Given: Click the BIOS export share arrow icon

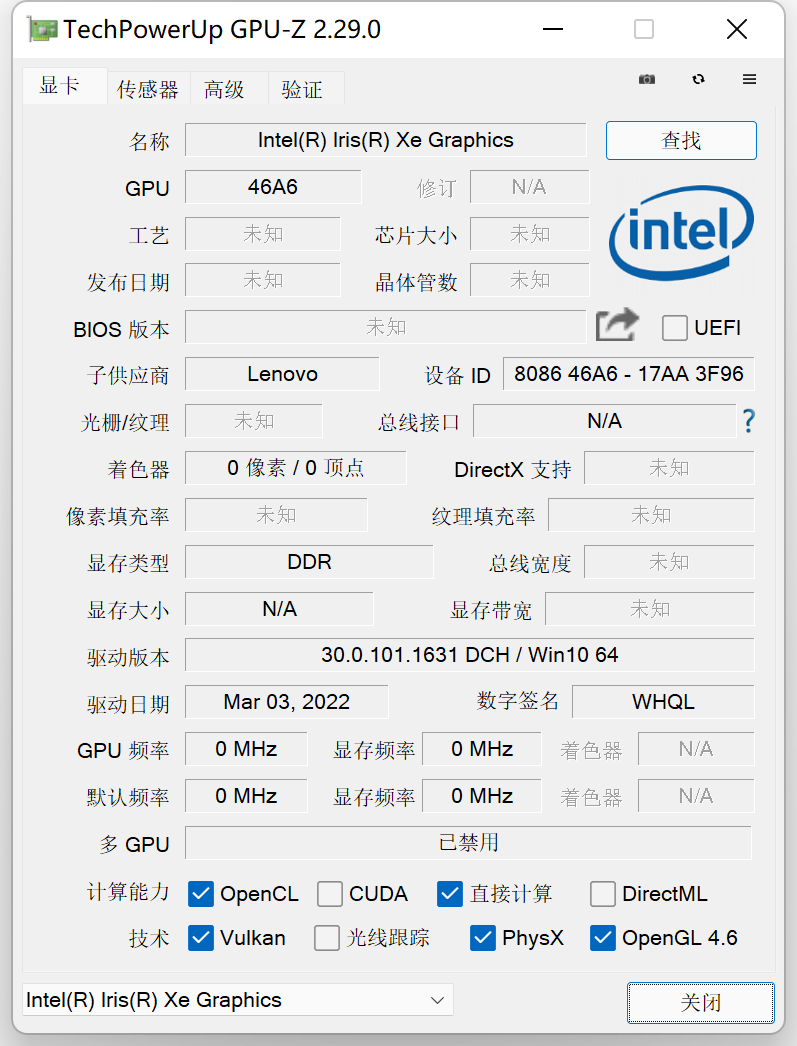Looking at the screenshot, I should pyautogui.click(x=617, y=324).
